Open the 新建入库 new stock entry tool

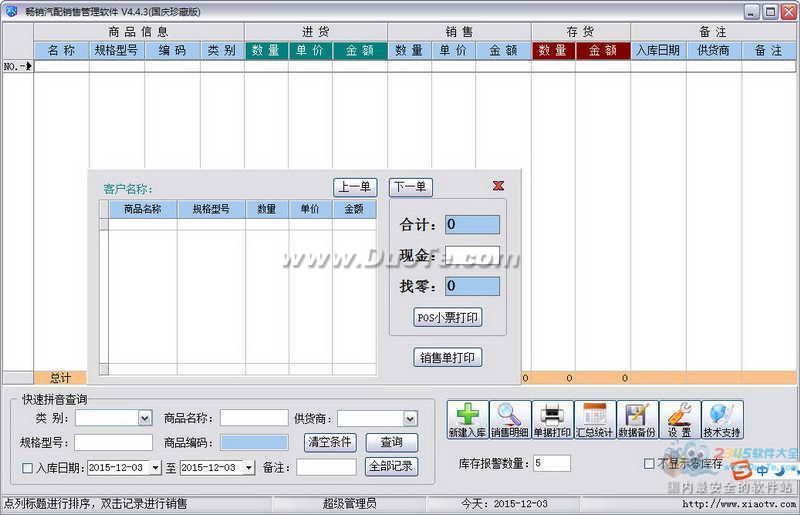(x=467, y=420)
